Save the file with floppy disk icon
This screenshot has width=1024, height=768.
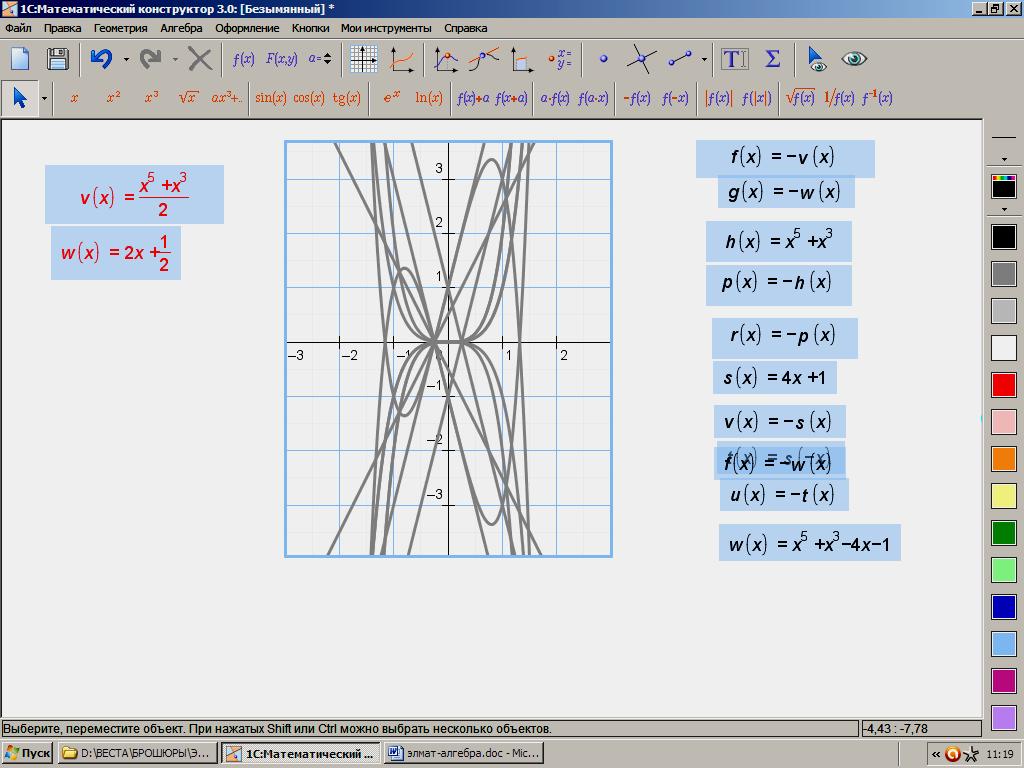click(57, 59)
